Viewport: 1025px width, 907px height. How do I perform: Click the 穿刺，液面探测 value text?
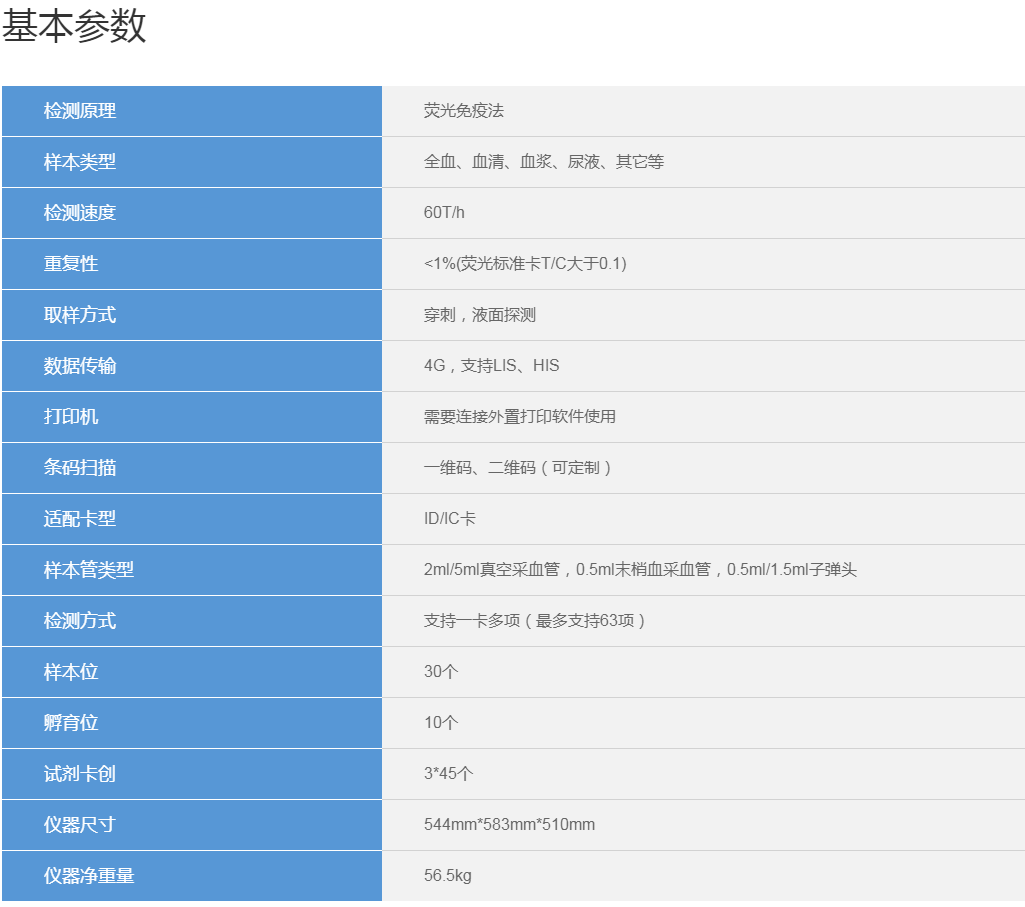[x=479, y=315]
